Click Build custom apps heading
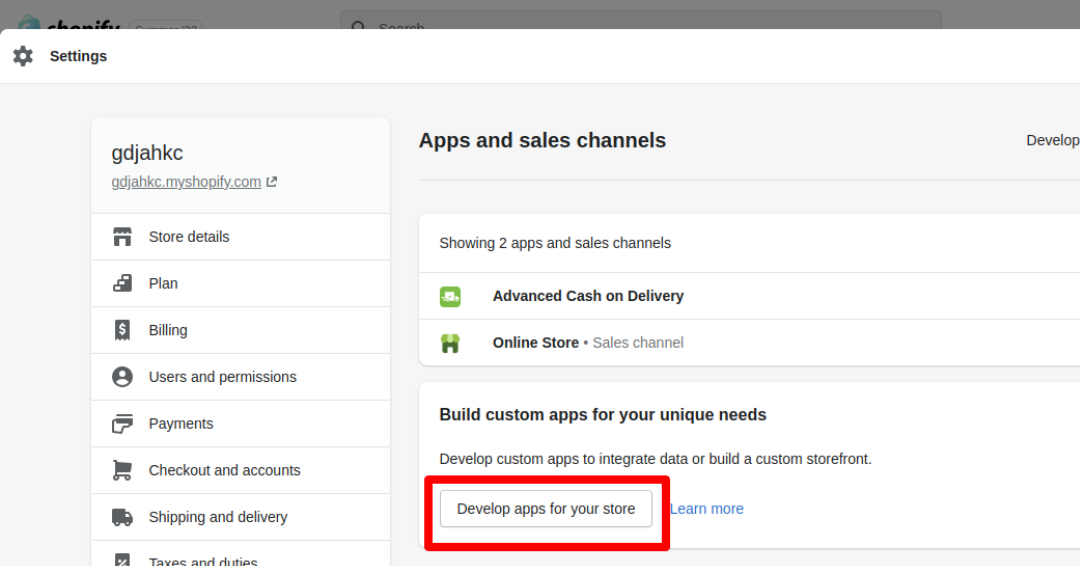Viewport: 1080px width, 566px height. (x=603, y=415)
